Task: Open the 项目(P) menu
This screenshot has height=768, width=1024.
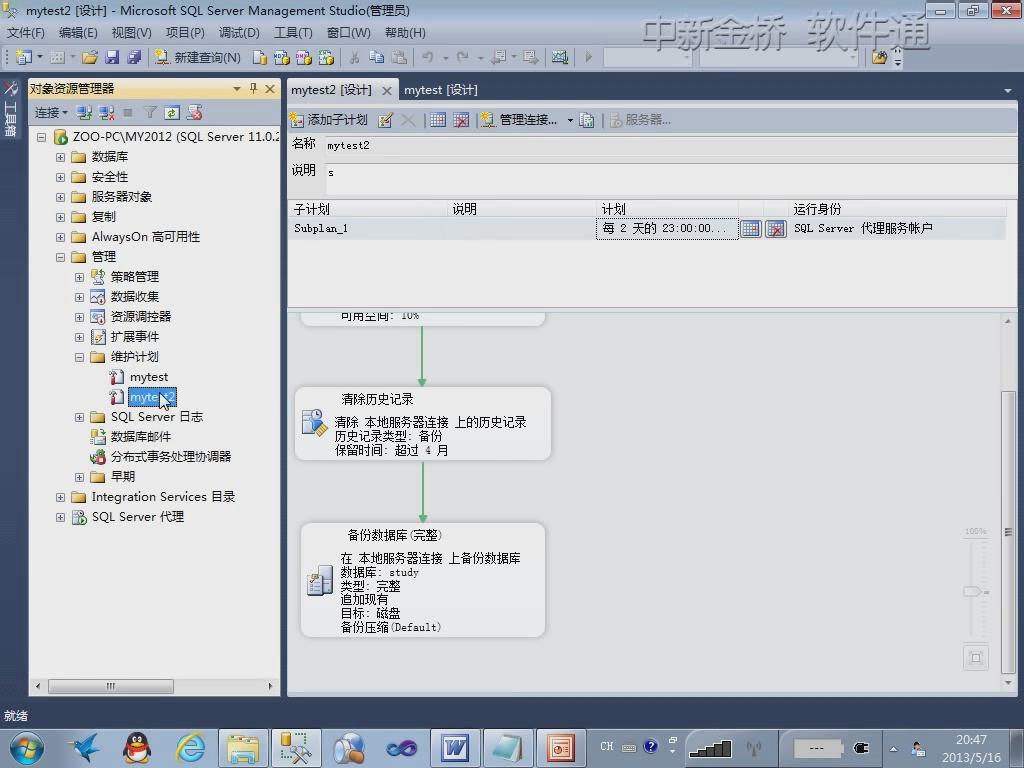Action: (x=185, y=33)
